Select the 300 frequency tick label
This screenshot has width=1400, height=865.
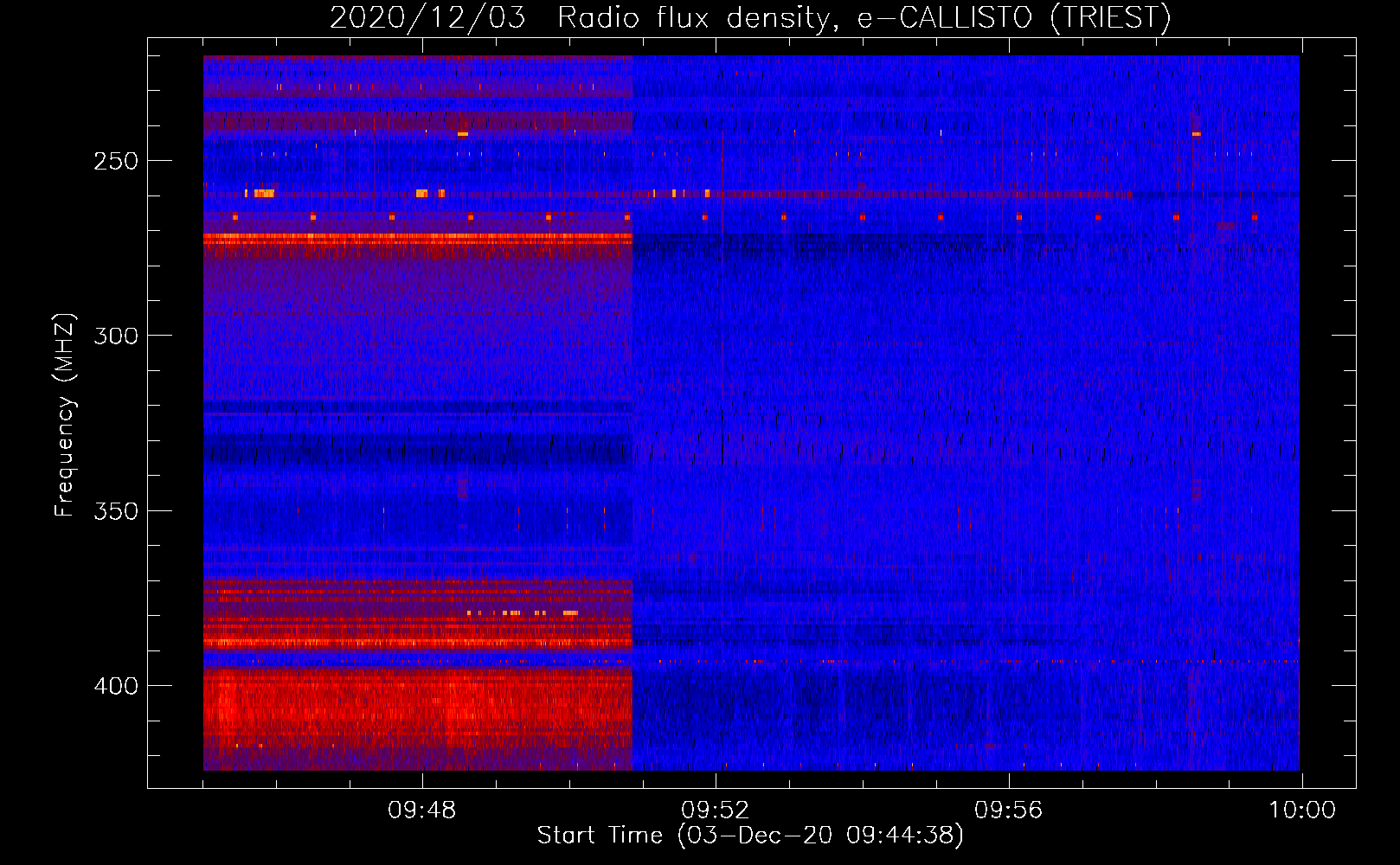116,336
